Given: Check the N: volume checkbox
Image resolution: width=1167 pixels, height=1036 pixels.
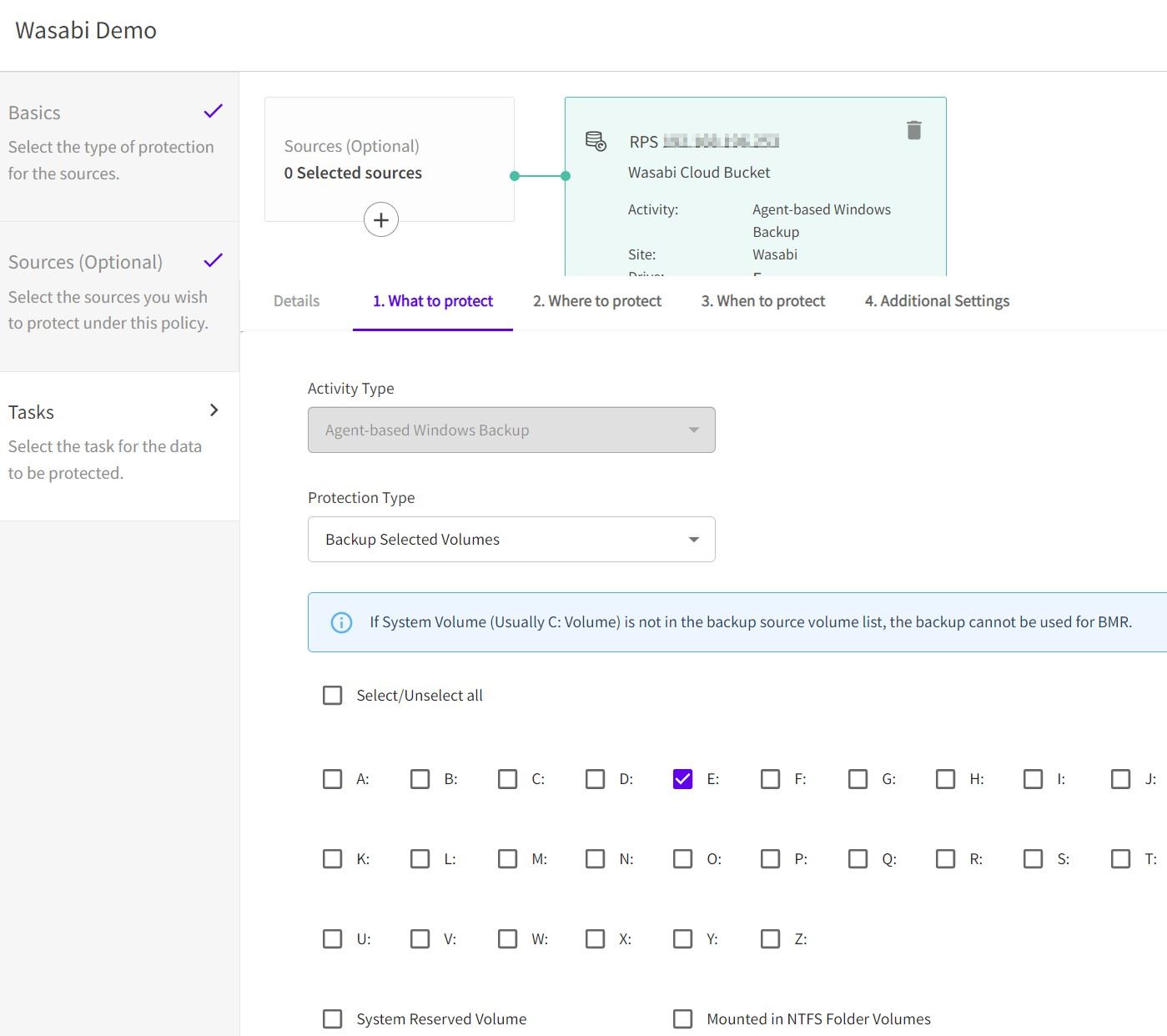Looking at the screenshot, I should coord(595,859).
